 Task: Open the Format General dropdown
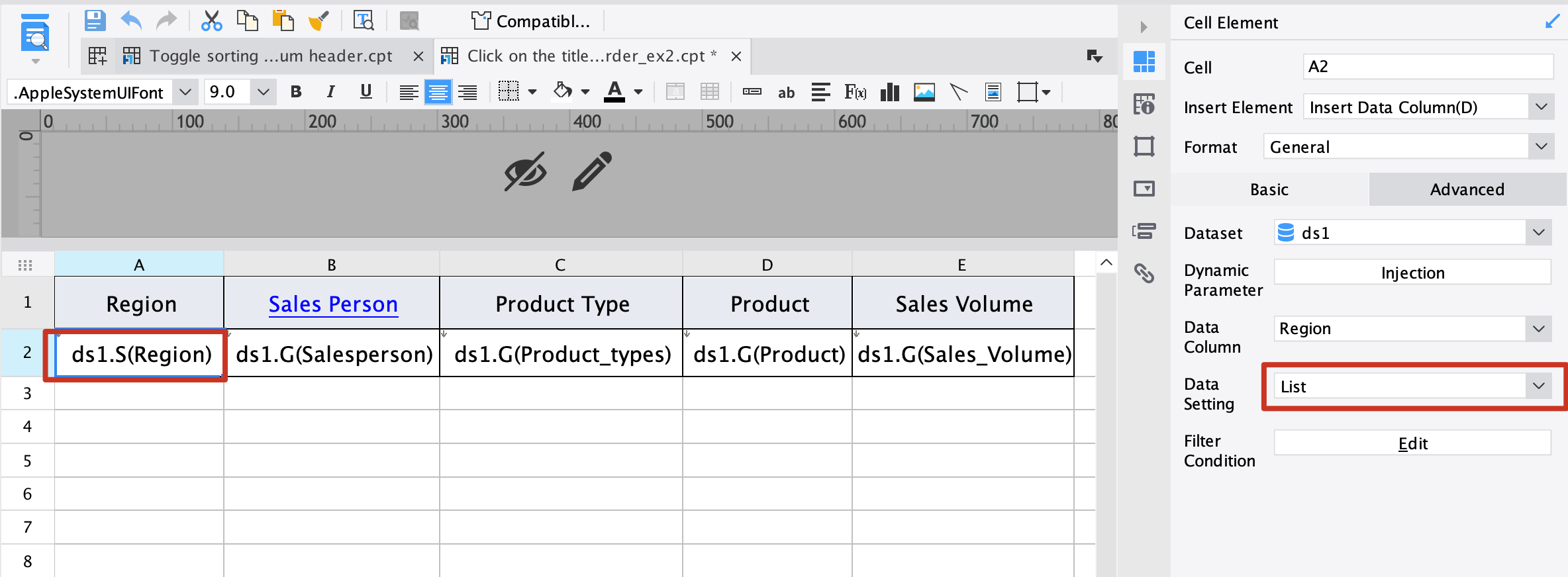tap(1541, 146)
